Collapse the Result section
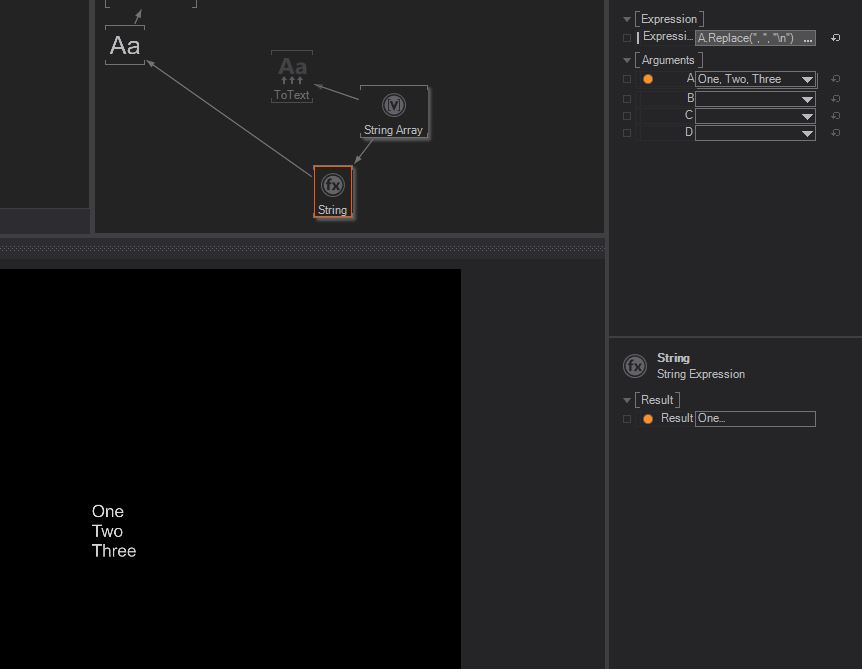 point(627,400)
